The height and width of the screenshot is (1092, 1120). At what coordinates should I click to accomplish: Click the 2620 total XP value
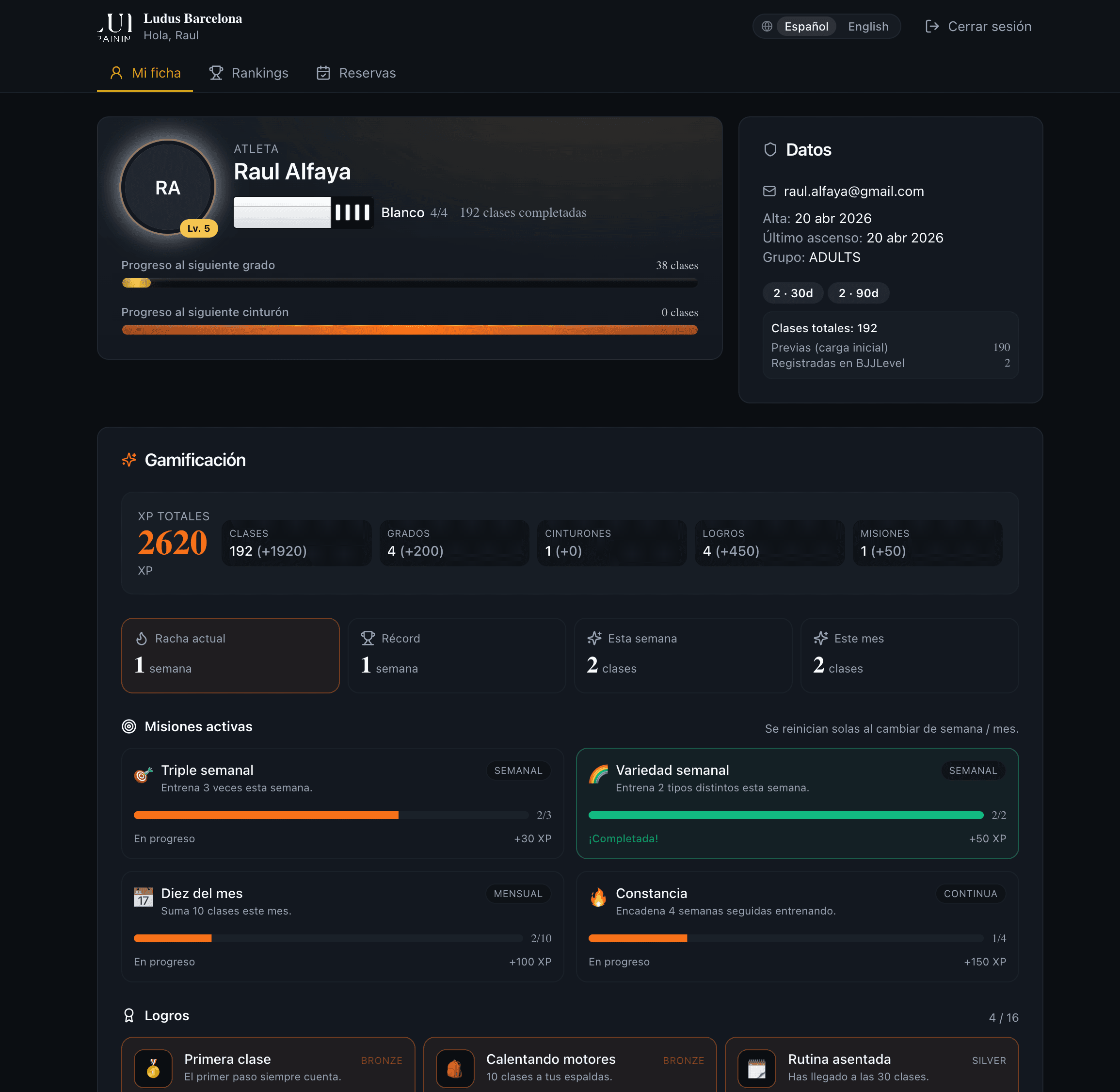tap(172, 543)
